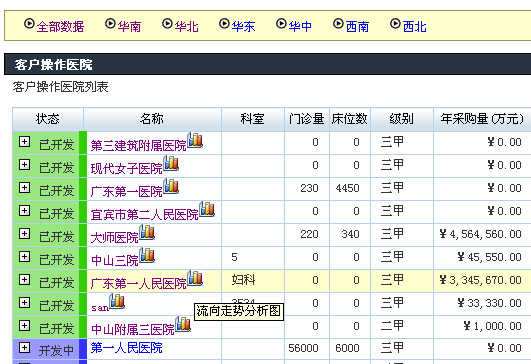Filter by 西南 region

pos(357,26)
